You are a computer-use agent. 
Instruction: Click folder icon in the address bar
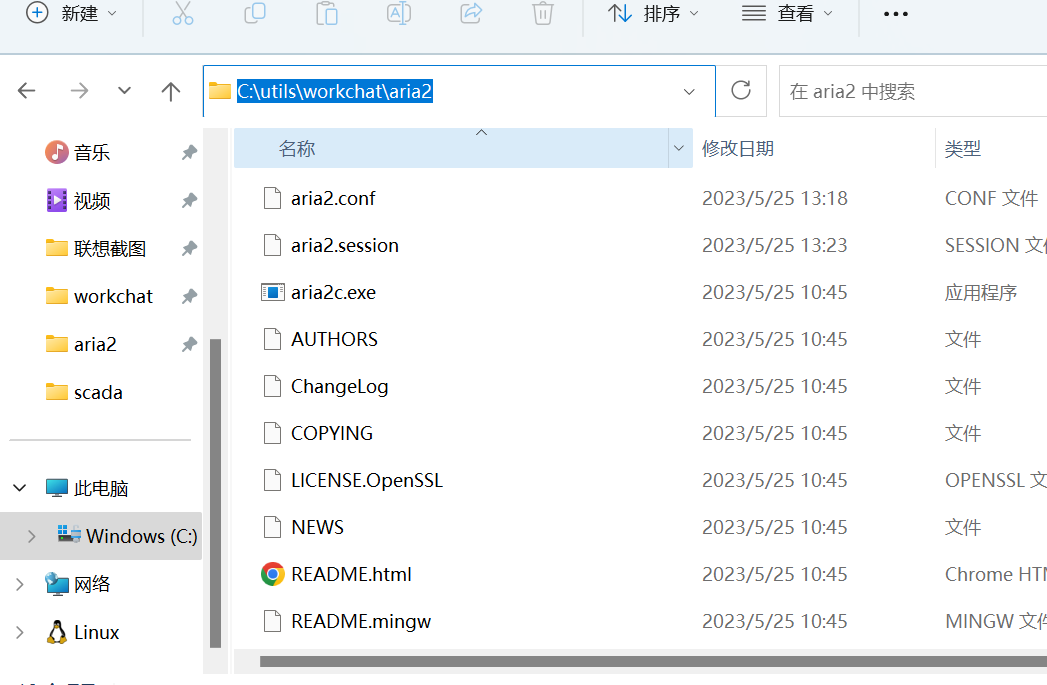[x=220, y=91]
